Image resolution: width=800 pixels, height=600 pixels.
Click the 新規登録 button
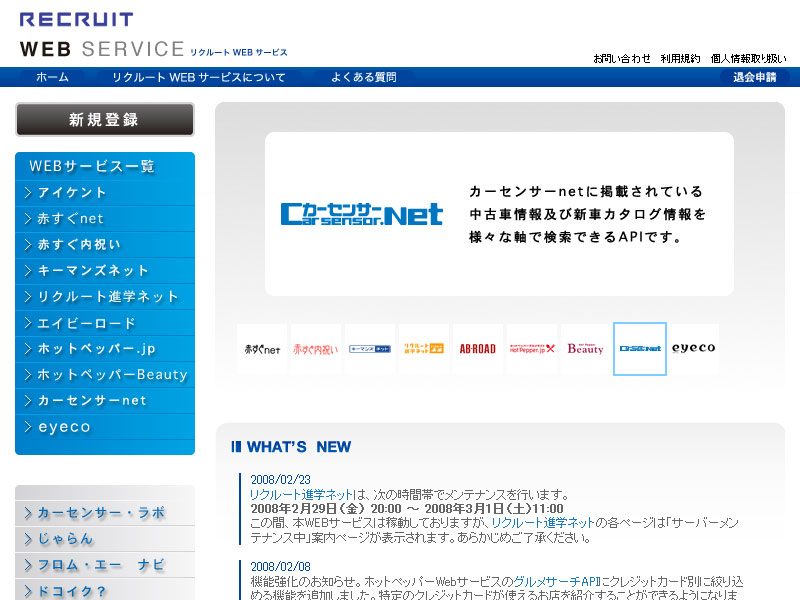pos(105,119)
